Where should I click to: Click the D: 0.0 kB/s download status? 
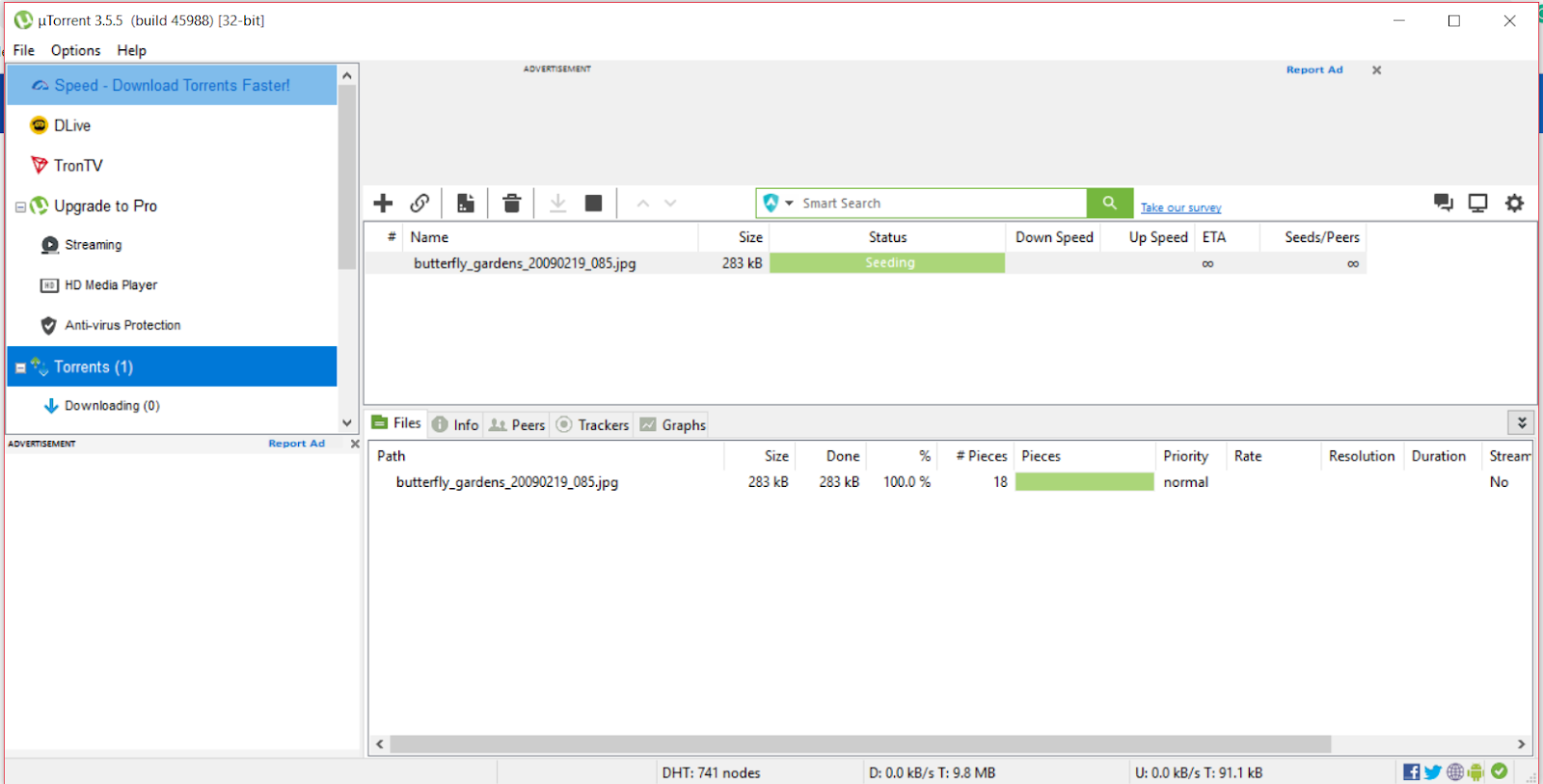[932, 772]
